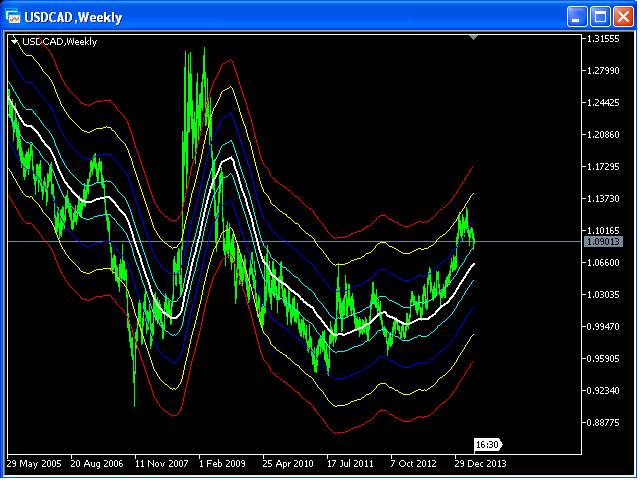
Task: Click the 1.13730 price scale value
Action: tap(603, 198)
